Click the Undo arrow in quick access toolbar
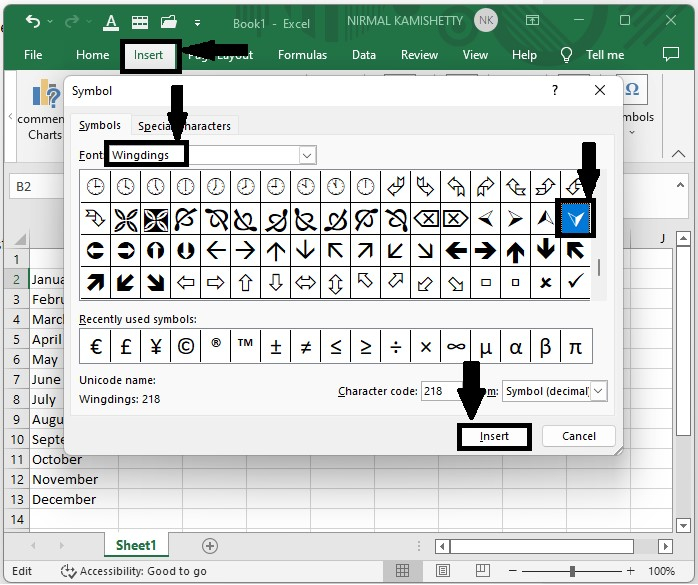Viewport: 698px width, 585px height. 33,21
